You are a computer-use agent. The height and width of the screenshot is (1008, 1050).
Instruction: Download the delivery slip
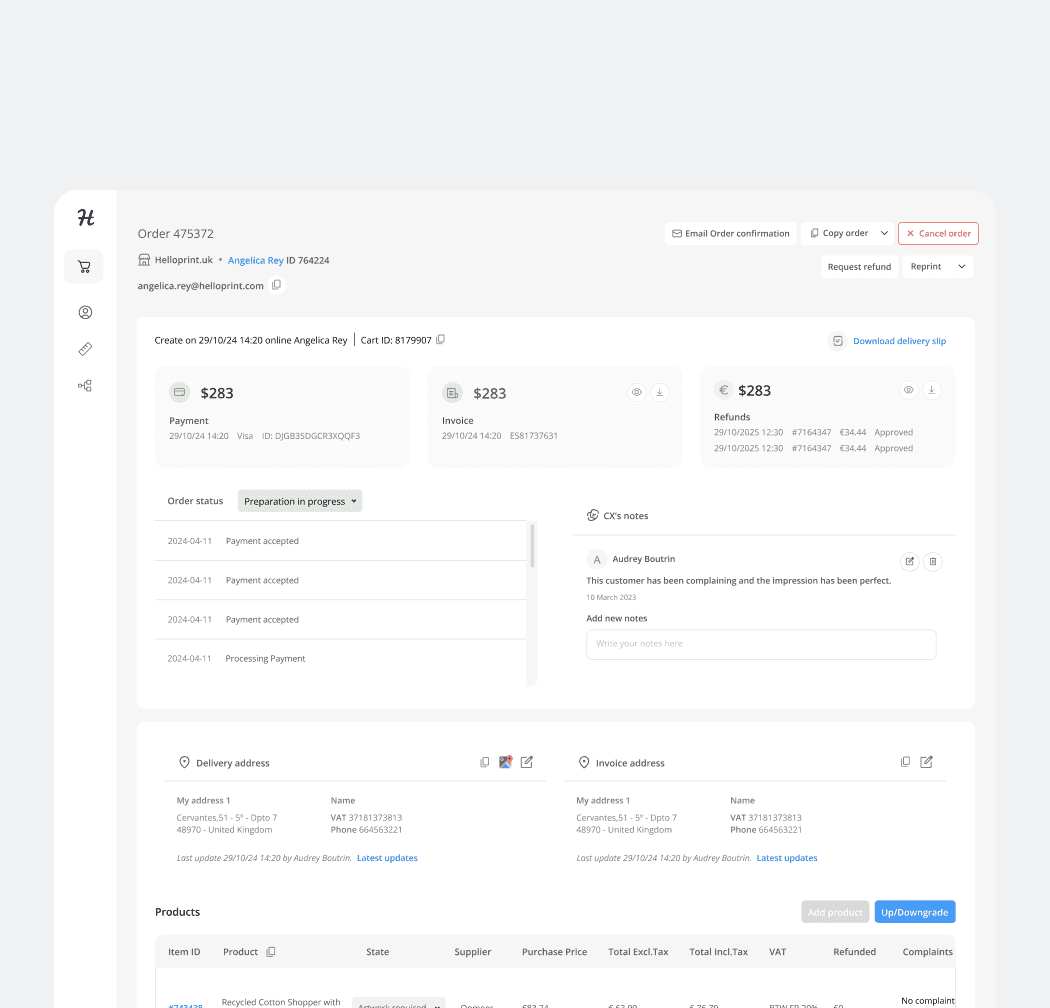(898, 340)
